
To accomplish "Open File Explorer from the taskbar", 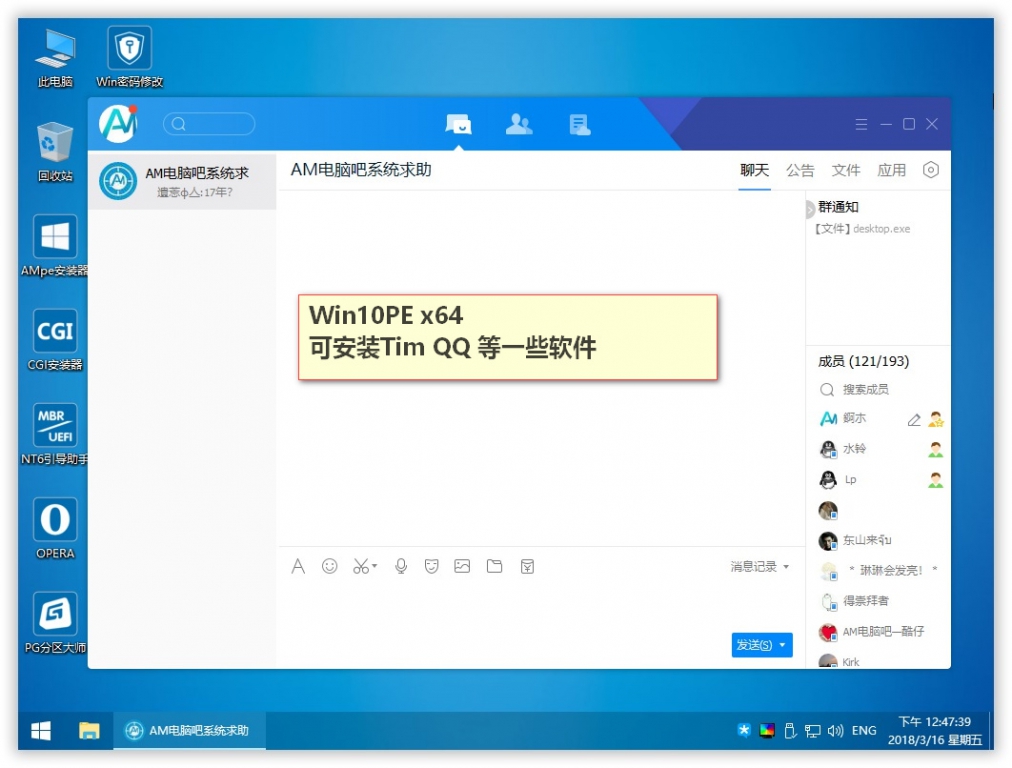I will [x=89, y=731].
